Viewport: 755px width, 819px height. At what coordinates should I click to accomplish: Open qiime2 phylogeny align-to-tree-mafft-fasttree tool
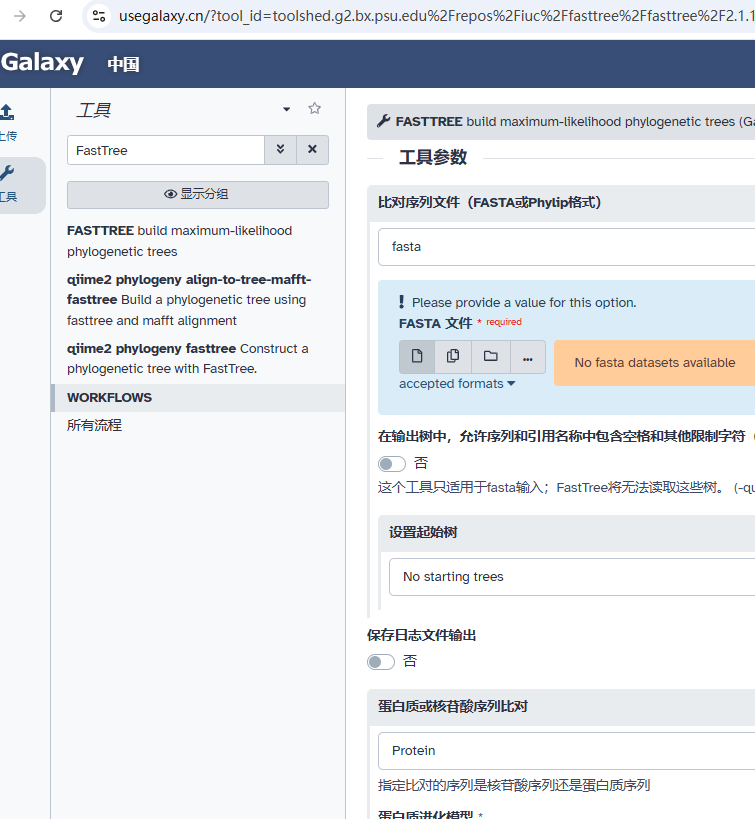point(189,300)
